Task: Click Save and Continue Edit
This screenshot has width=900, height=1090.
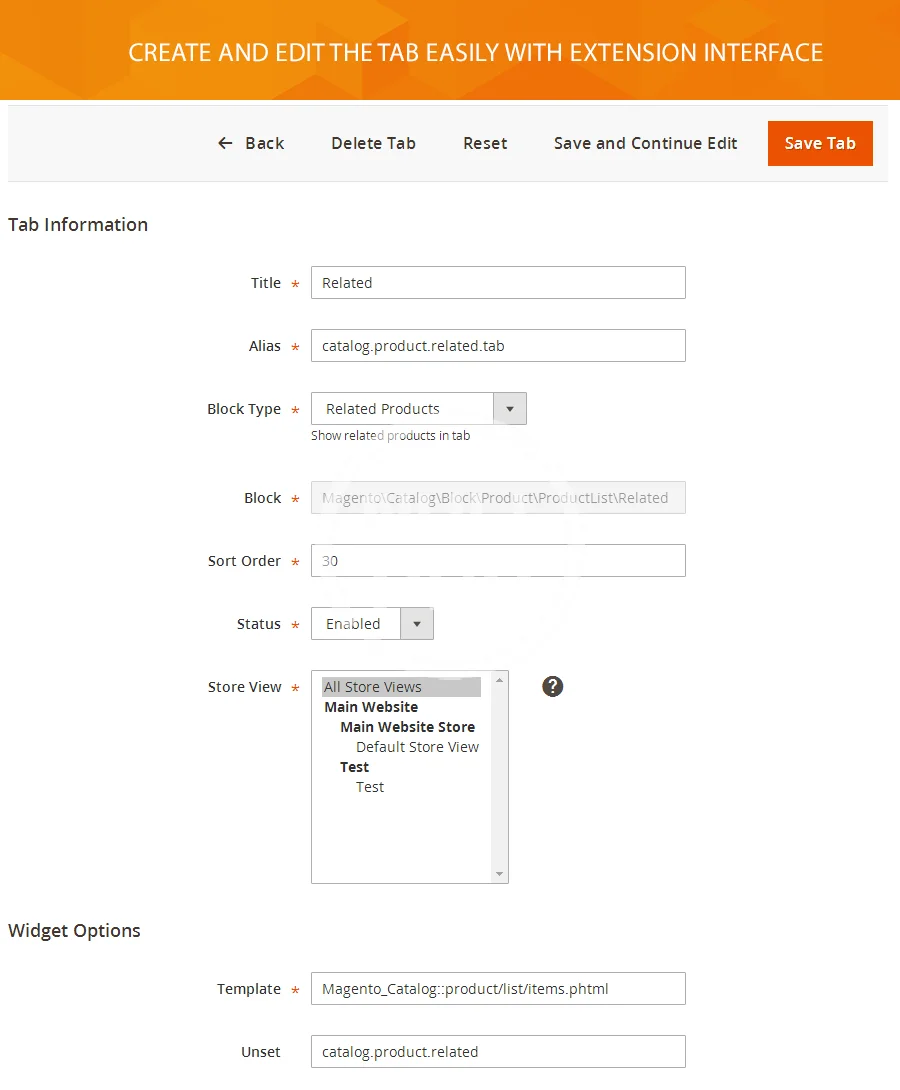Action: [x=645, y=143]
